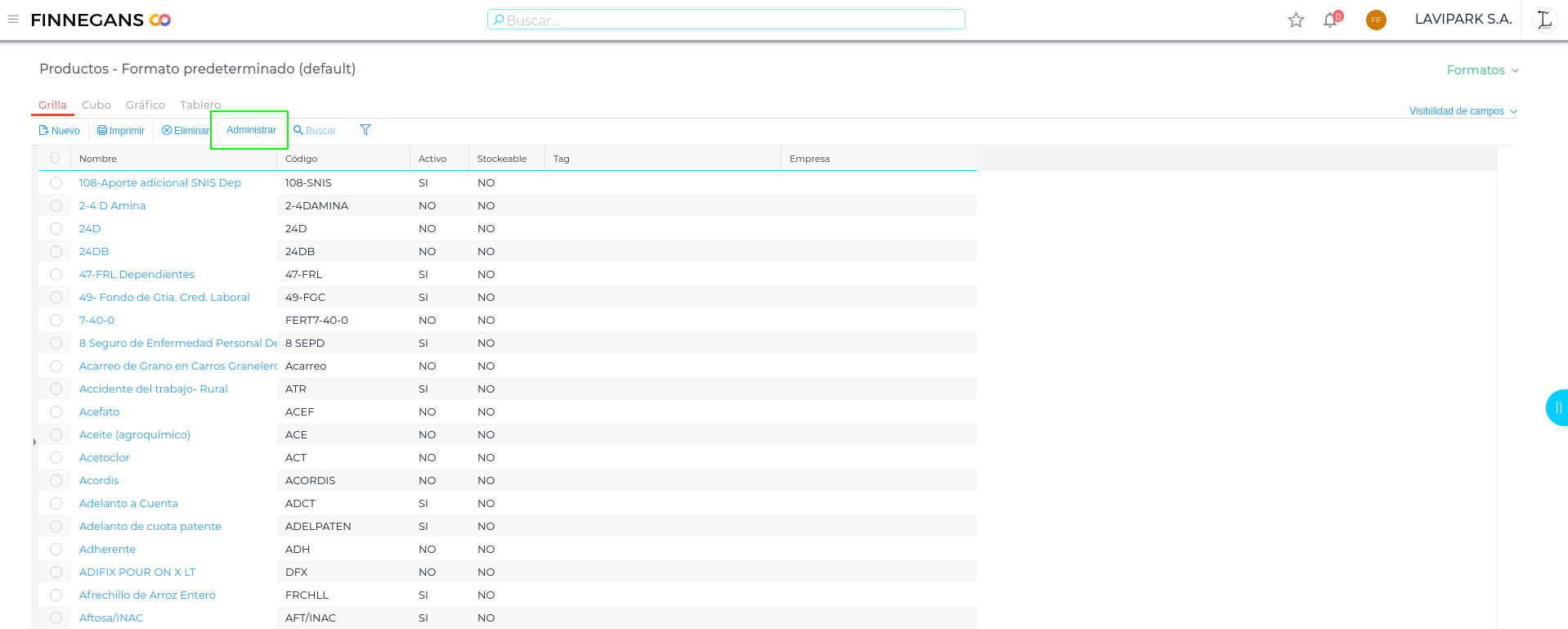
Task: Select the Adherente row checkbox
Action: point(56,549)
